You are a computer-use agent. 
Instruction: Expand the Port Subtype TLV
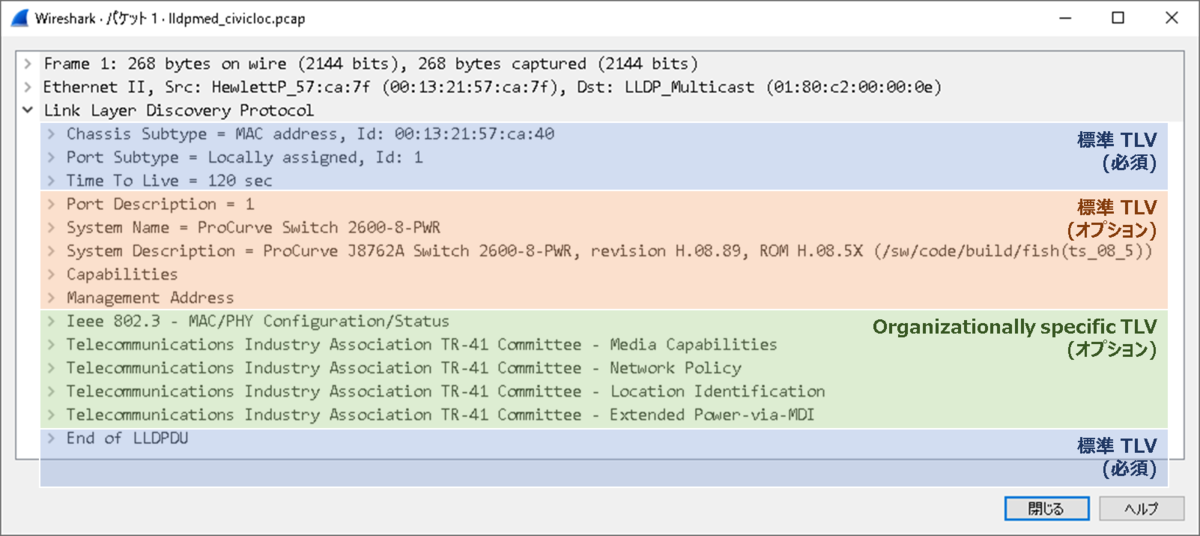(51, 157)
